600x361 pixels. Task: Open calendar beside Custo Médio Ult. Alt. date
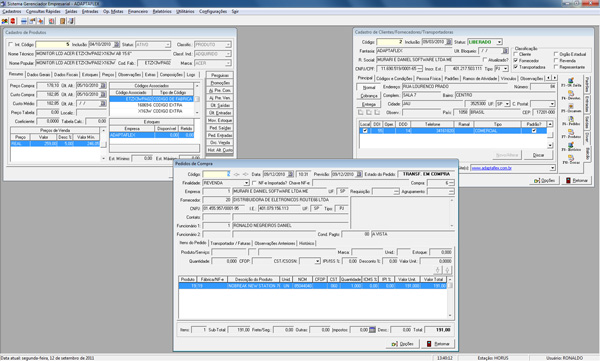point(103,103)
